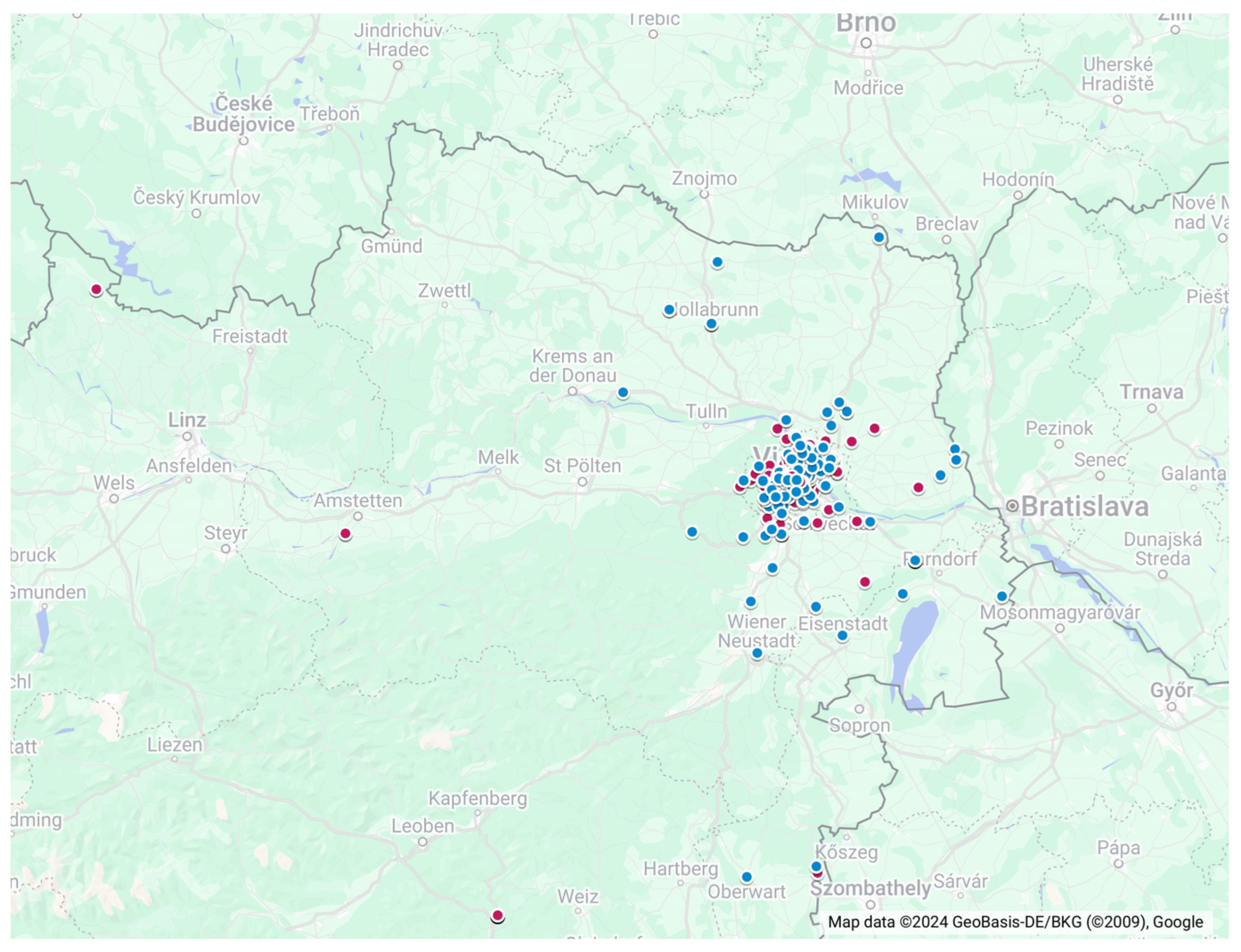
Task: Select the blue marker at Wiener Neustadt
Action: pyautogui.click(x=757, y=653)
